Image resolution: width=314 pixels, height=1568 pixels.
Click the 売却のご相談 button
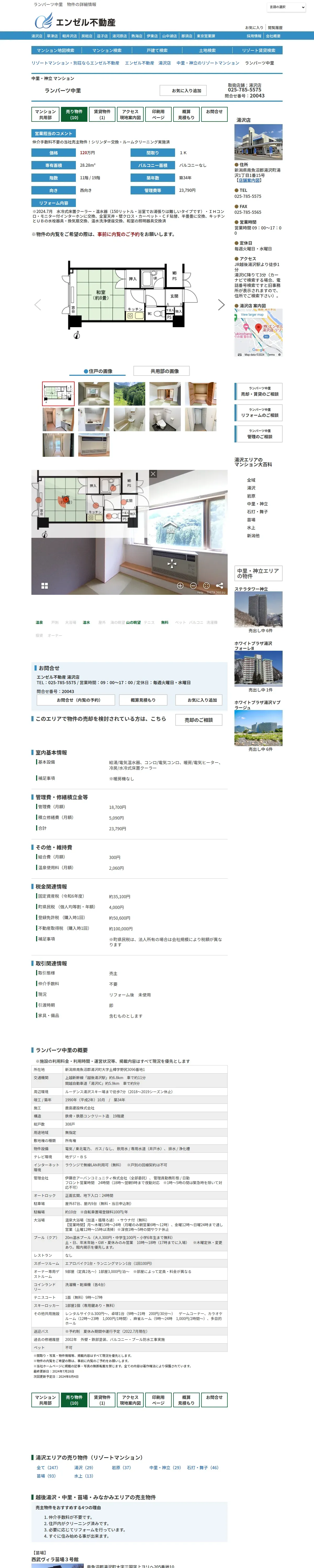(199, 720)
